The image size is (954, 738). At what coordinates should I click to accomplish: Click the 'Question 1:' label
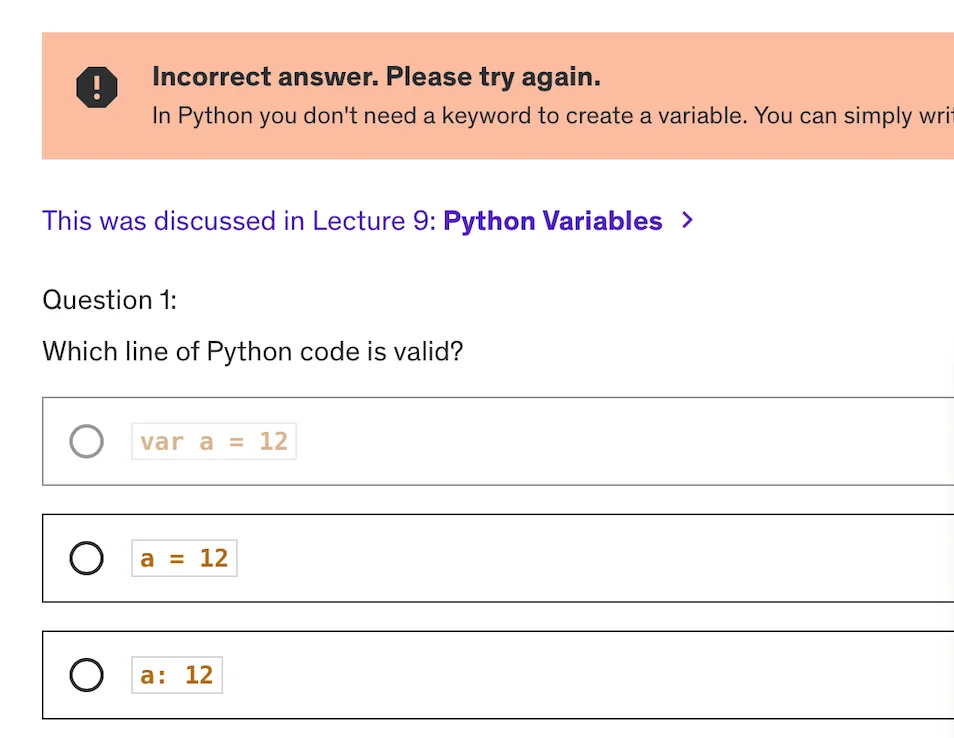(x=109, y=300)
